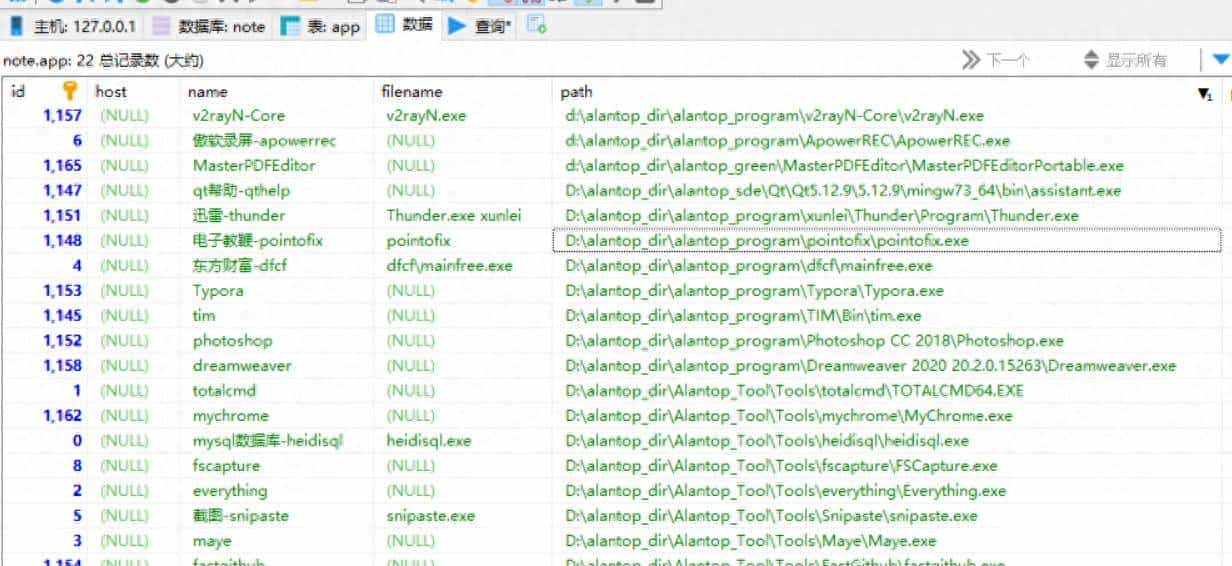Image resolution: width=1232 pixels, height=566 pixels.
Task: Select the path ending Everything.exe
Action: pyautogui.click(x=785, y=491)
